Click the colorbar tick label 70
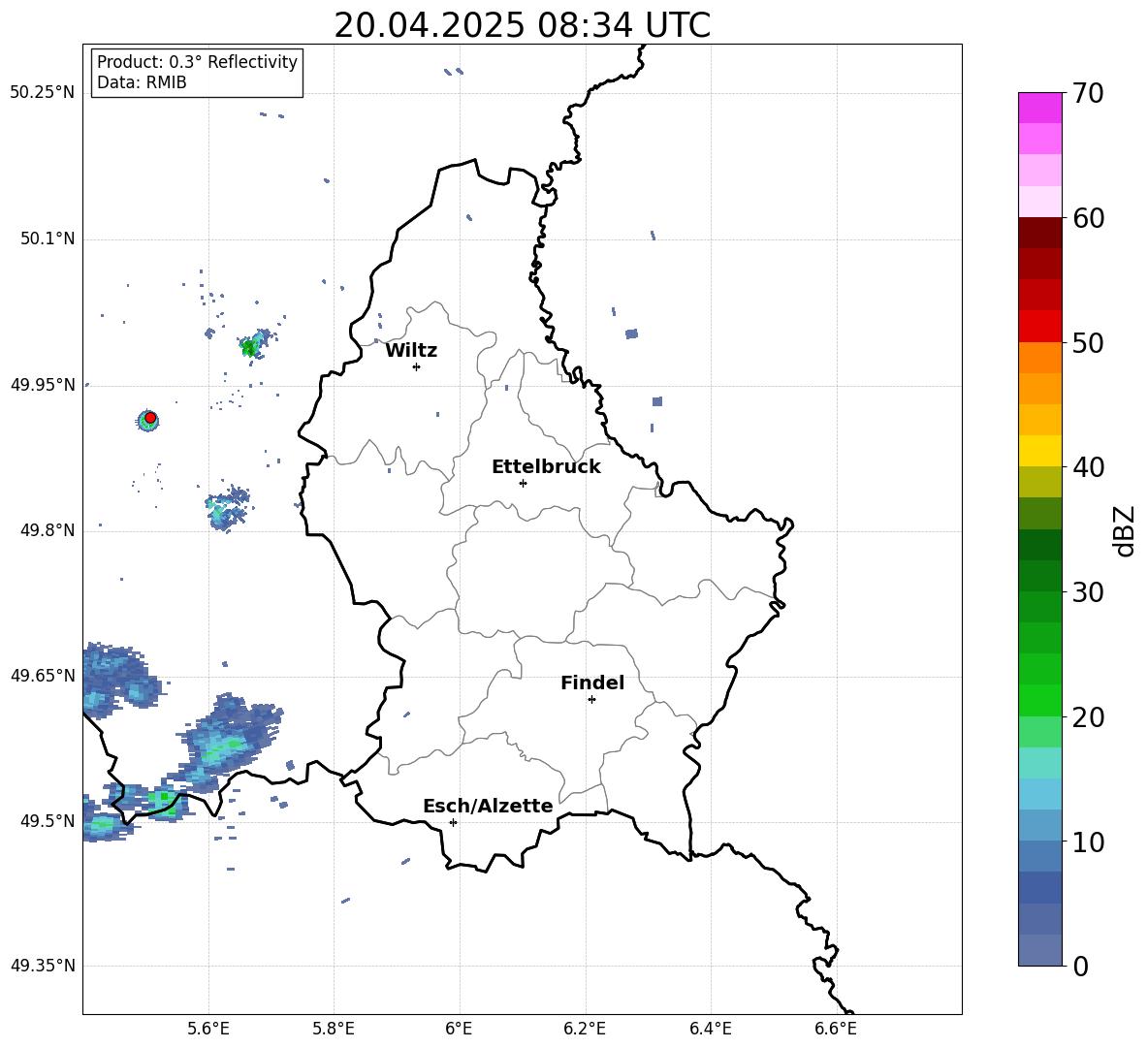 click(x=1088, y=93)
